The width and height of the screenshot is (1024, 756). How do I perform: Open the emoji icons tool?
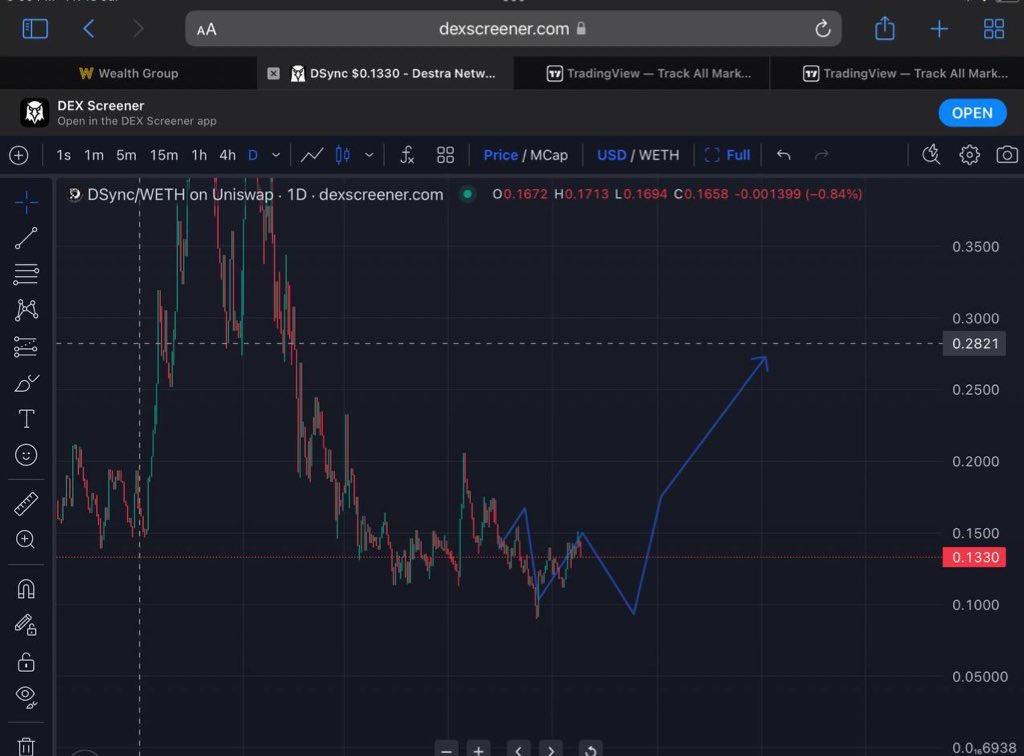(x=26, y=455)
